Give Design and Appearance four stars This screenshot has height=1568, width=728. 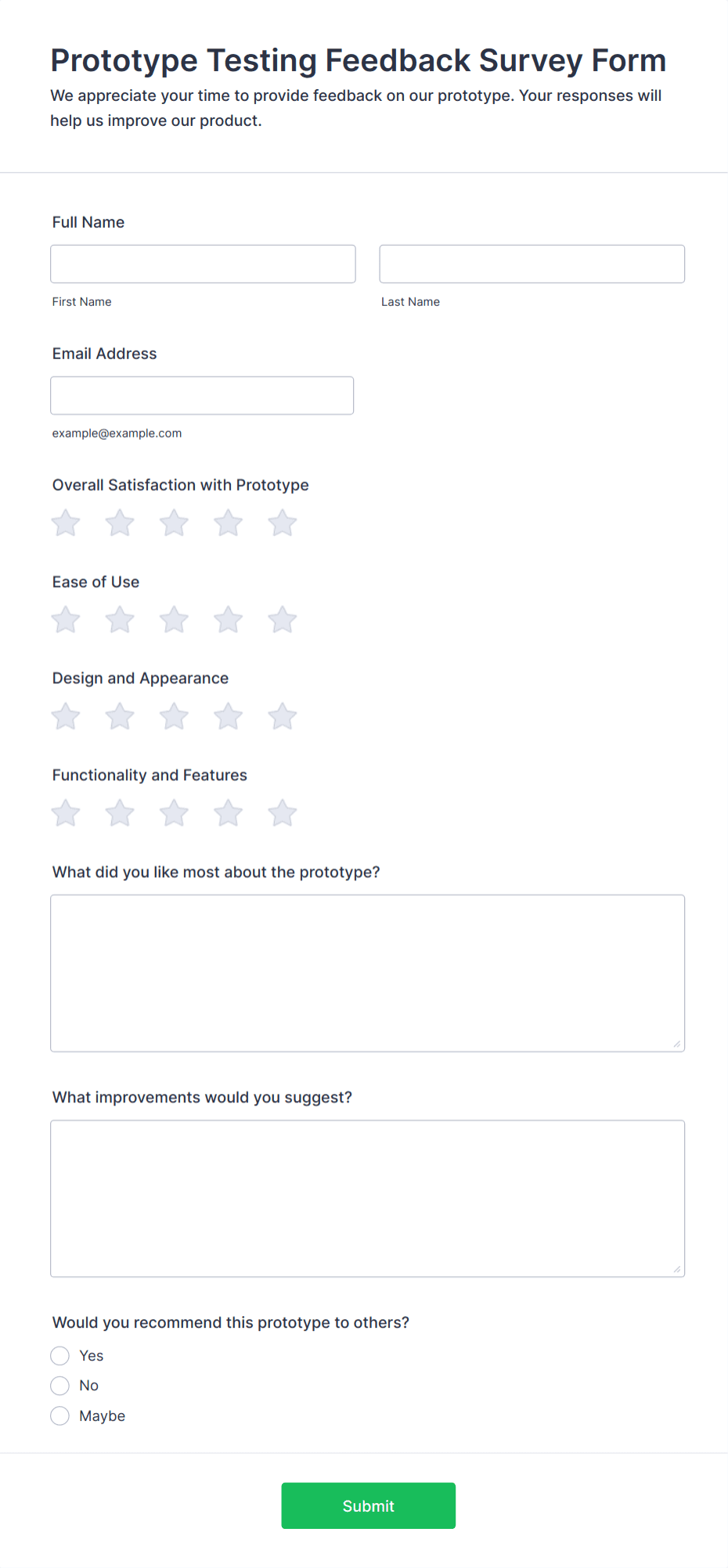pos(228,715)
